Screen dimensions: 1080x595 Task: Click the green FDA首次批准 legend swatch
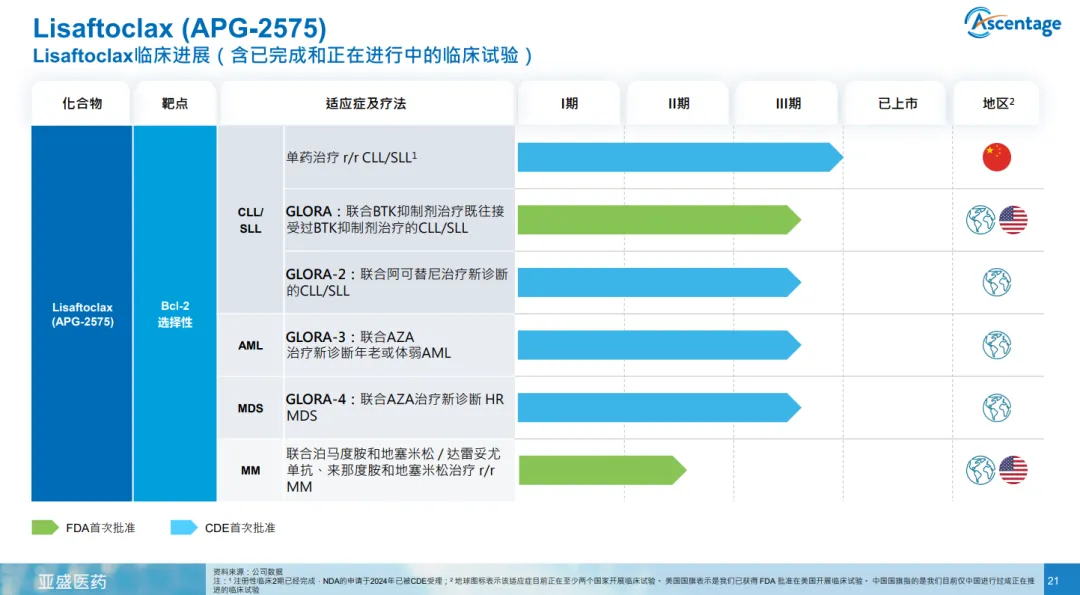[x=45, y=528]
